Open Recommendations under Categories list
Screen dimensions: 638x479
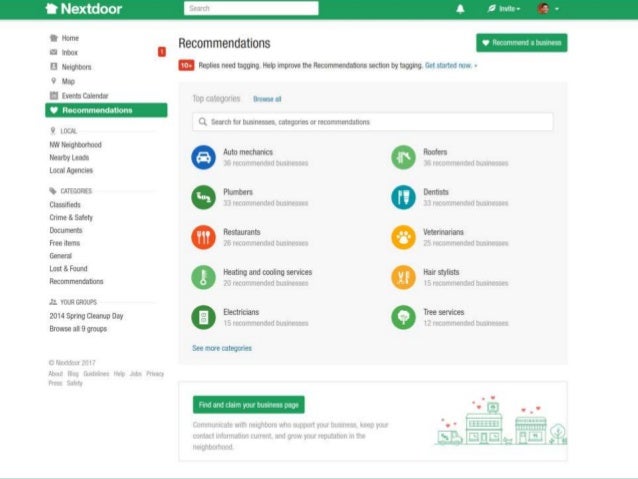76,281
